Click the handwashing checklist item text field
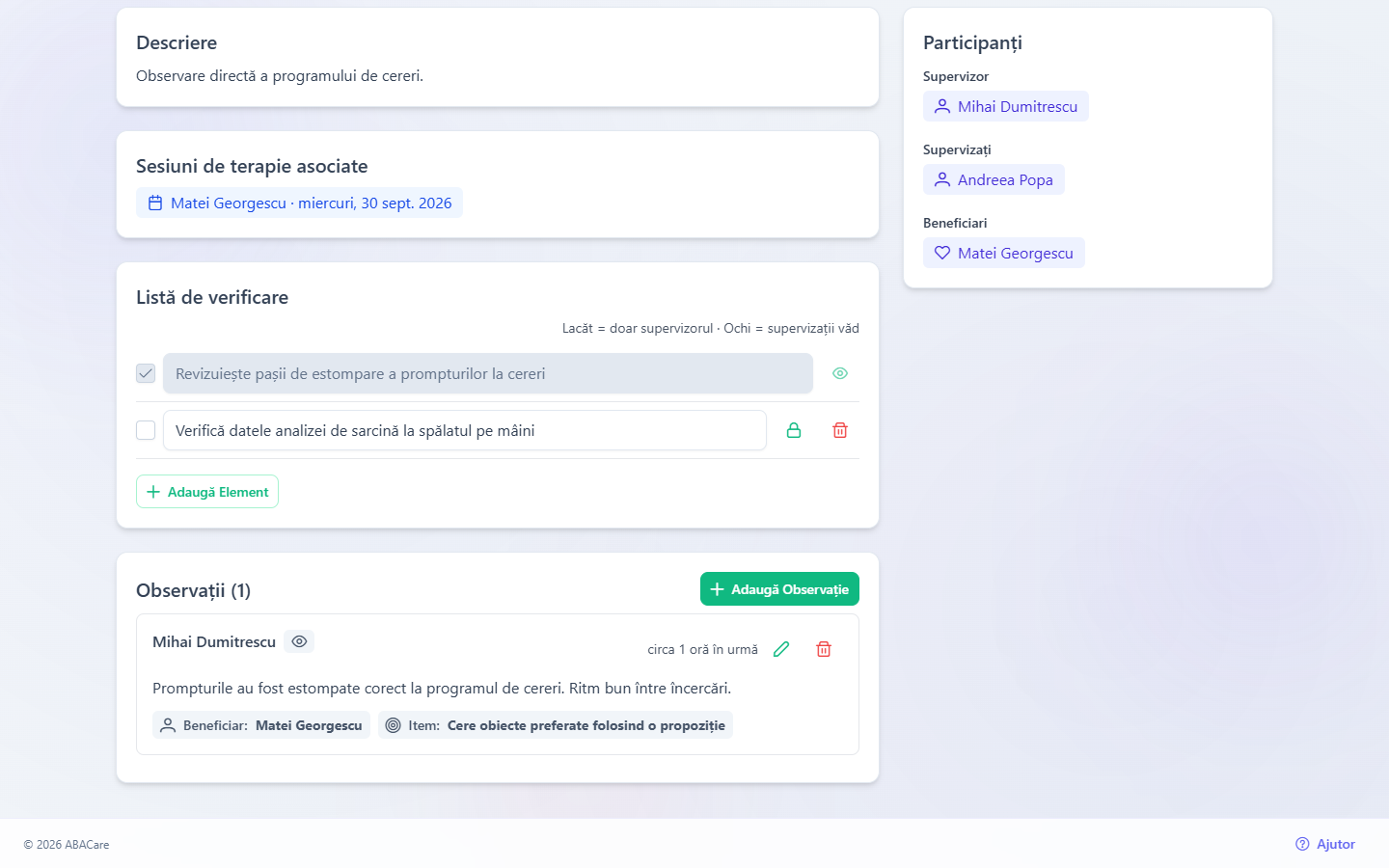Viewport: 1389px width, 868px height. (x=465, y=430)
